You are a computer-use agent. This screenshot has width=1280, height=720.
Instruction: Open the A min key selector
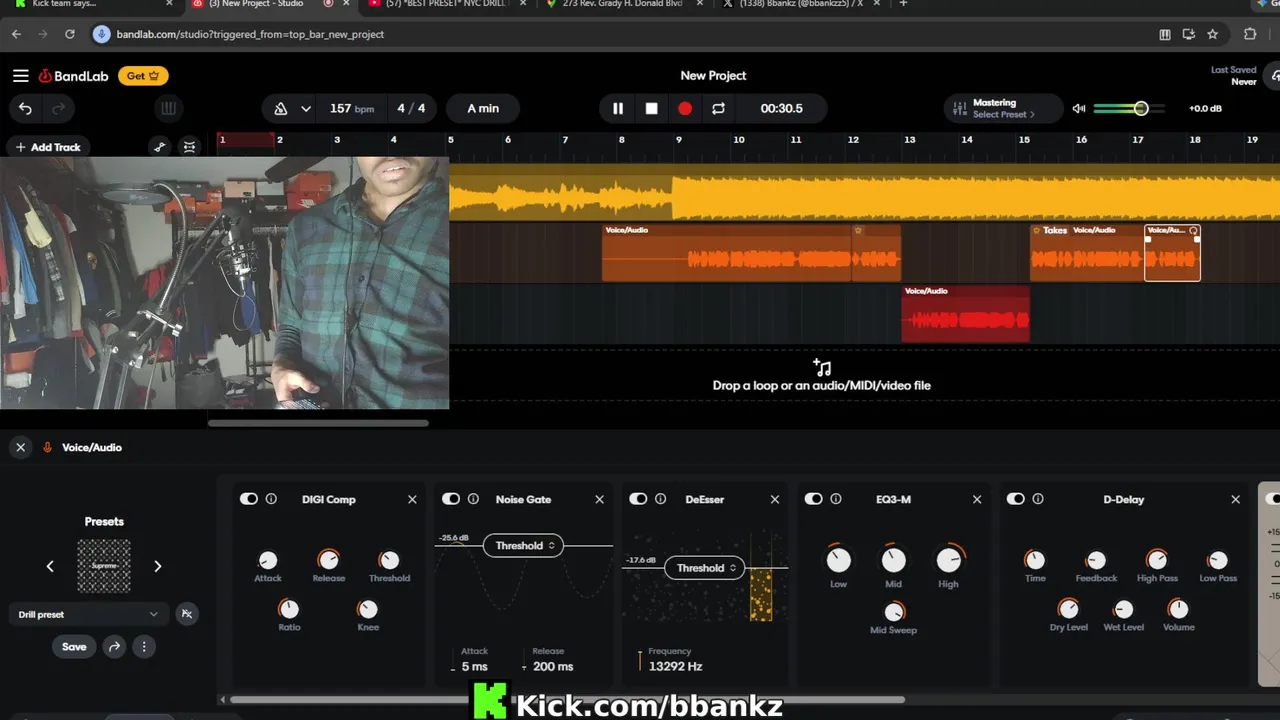[x=483, y=108]
